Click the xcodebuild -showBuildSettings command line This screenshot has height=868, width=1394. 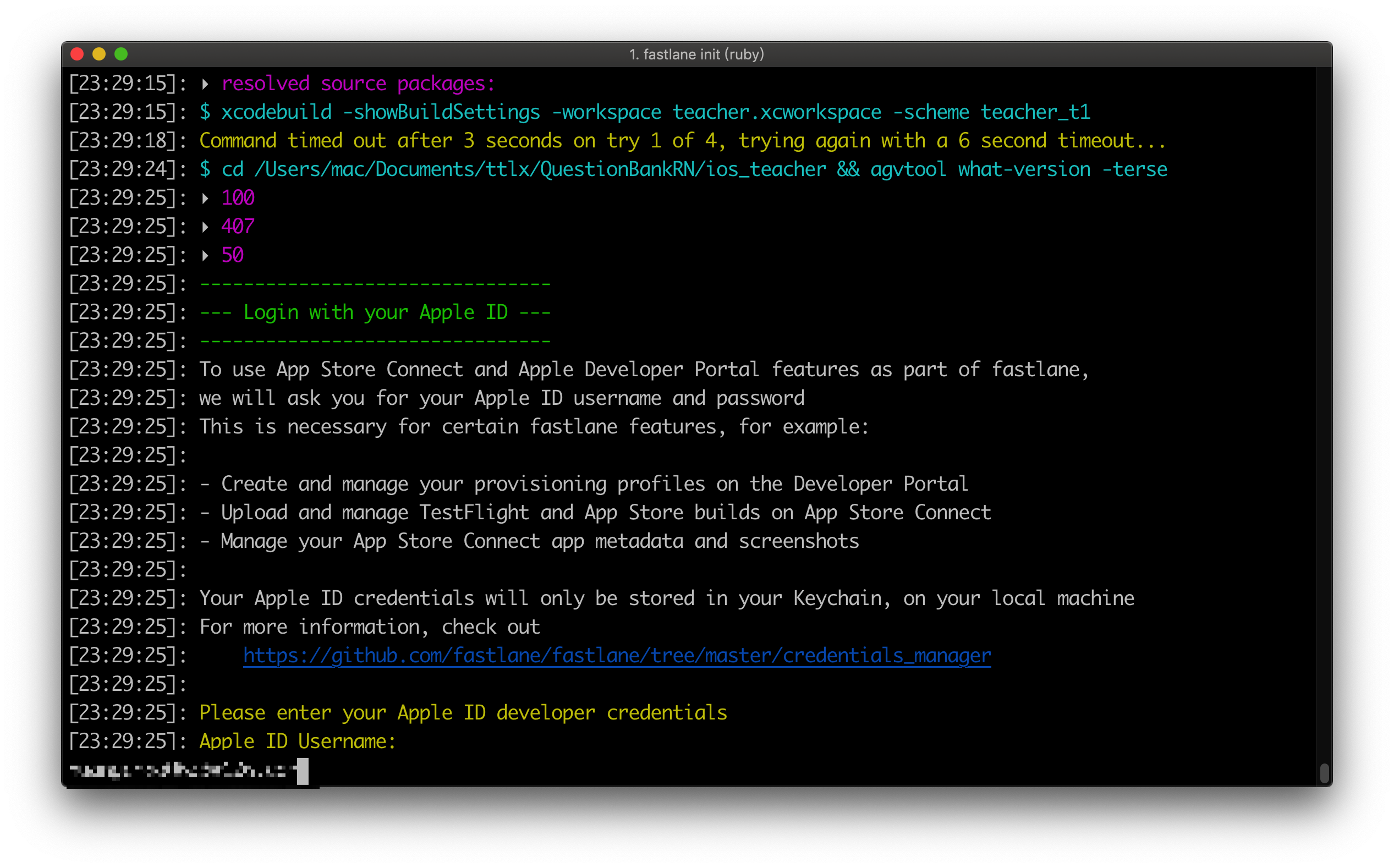(645, 112)
